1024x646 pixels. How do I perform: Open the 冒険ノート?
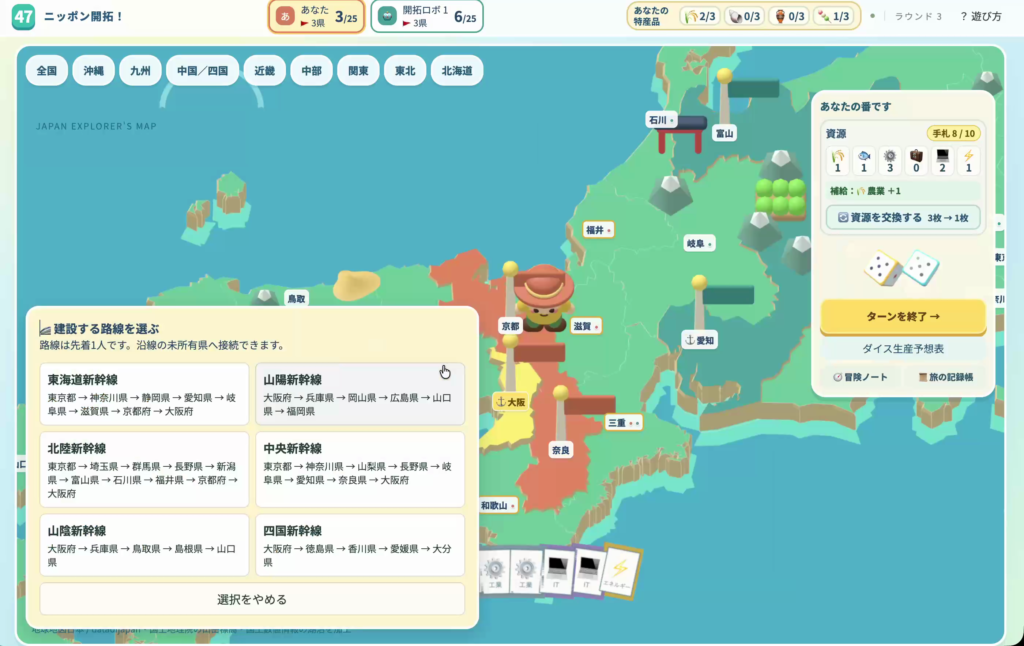pos(860,377)
